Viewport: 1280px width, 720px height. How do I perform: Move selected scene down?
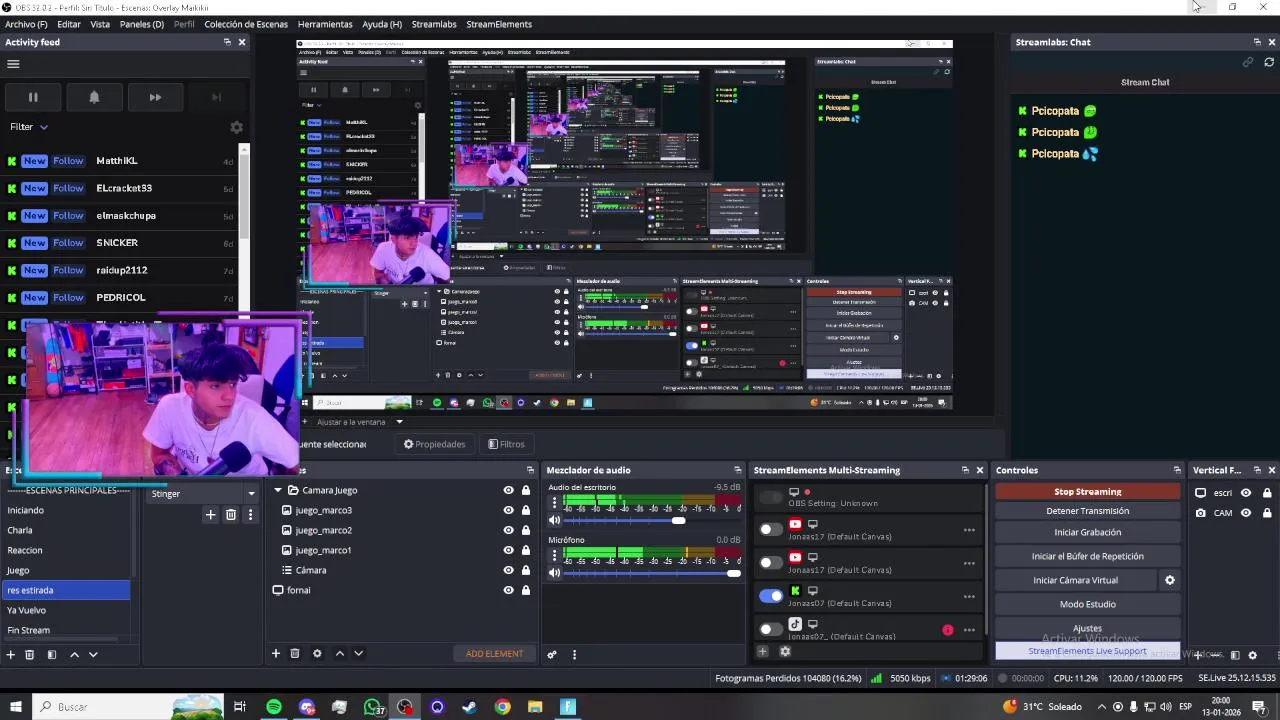pyautogui.click(x=93, y=654)
